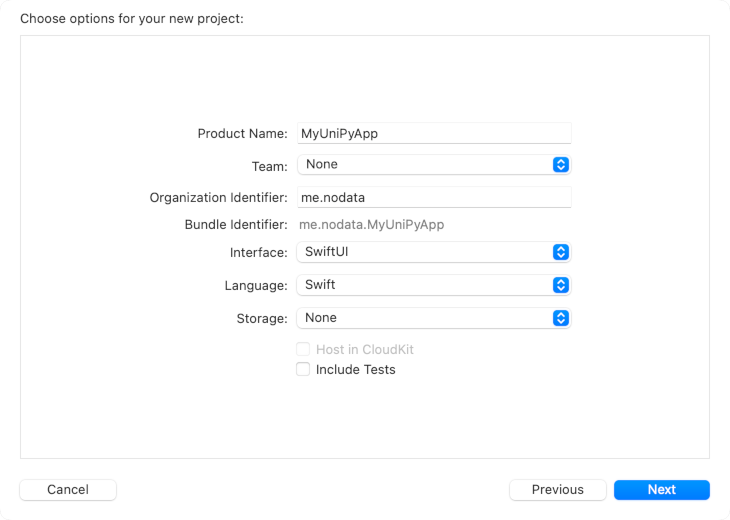Screen dimensions: 730x520
Task: Go back with the Previous button
Action: (x=557, y=490)
